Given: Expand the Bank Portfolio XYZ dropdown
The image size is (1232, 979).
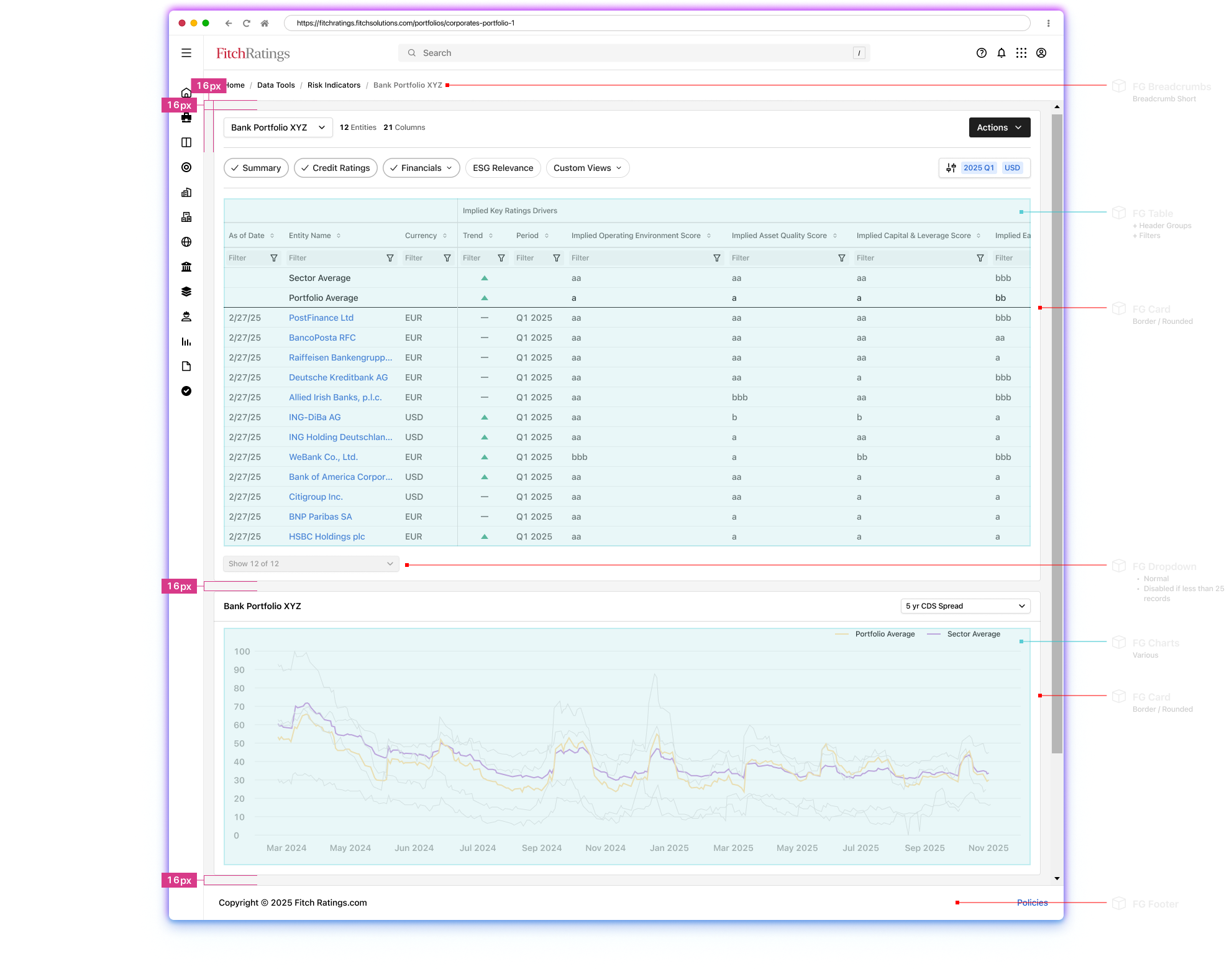Looking at the screenshot, I should coord(278,127).
